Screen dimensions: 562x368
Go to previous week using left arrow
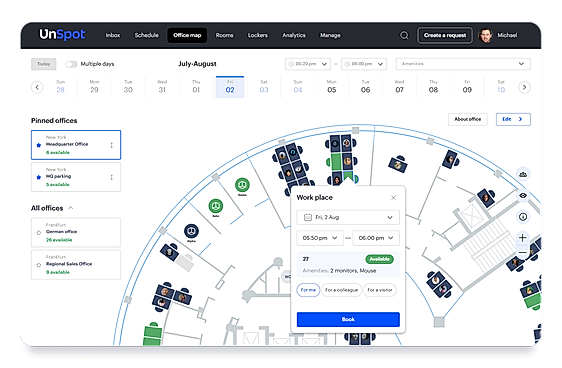pyautogui.click(x=37, y=87)
